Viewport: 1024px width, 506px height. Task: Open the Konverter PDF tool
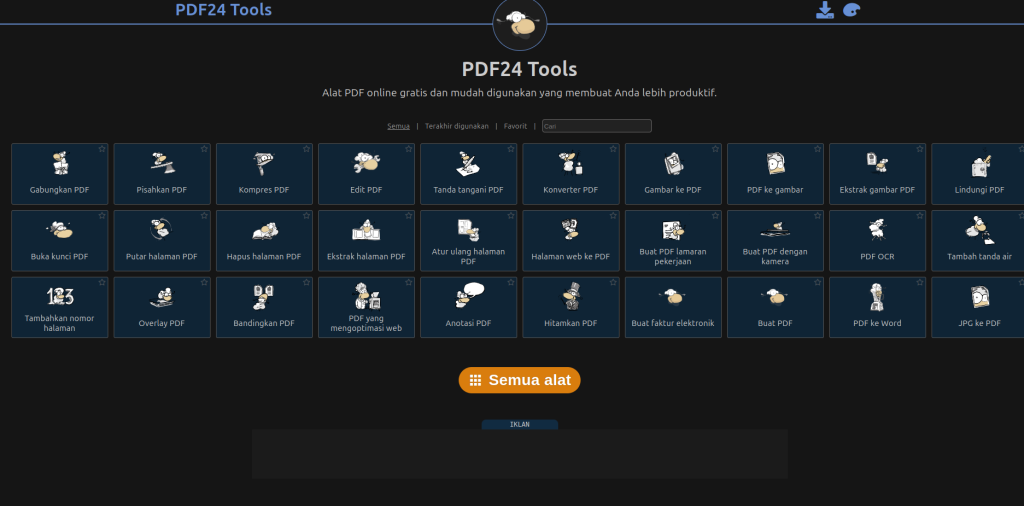click(571, 174)
